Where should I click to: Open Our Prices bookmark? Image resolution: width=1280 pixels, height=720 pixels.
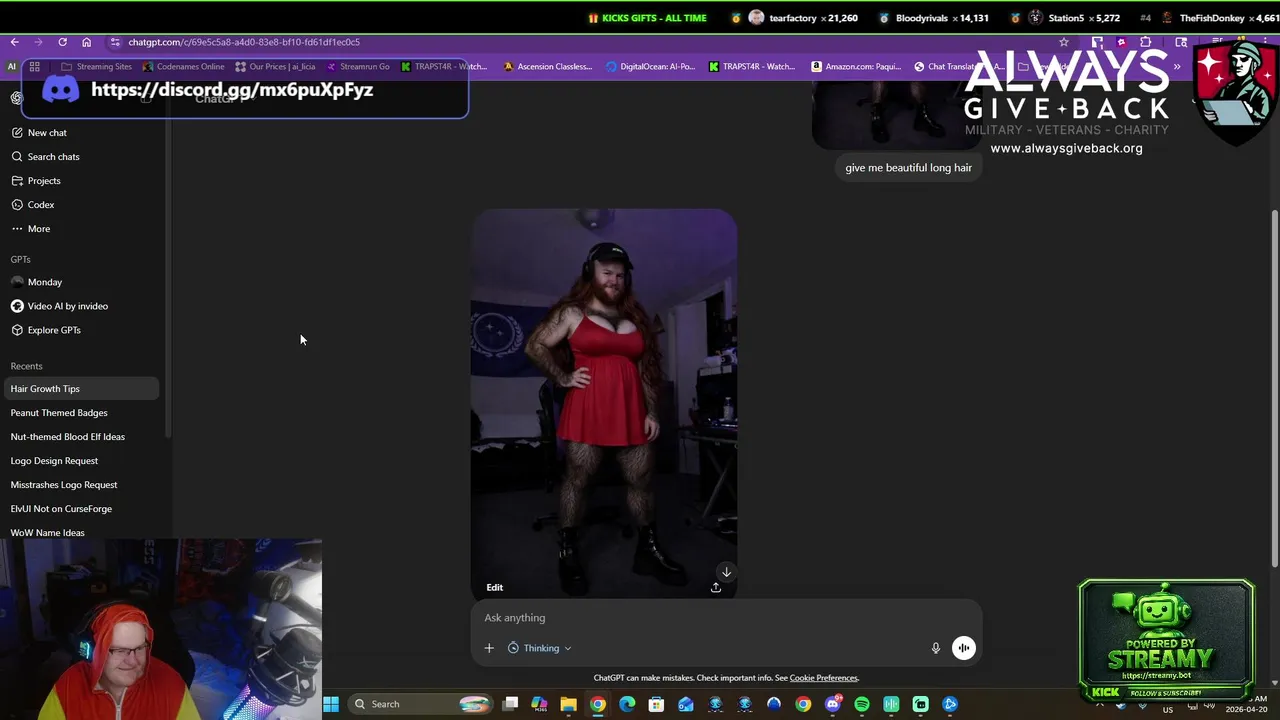[275, 67]
